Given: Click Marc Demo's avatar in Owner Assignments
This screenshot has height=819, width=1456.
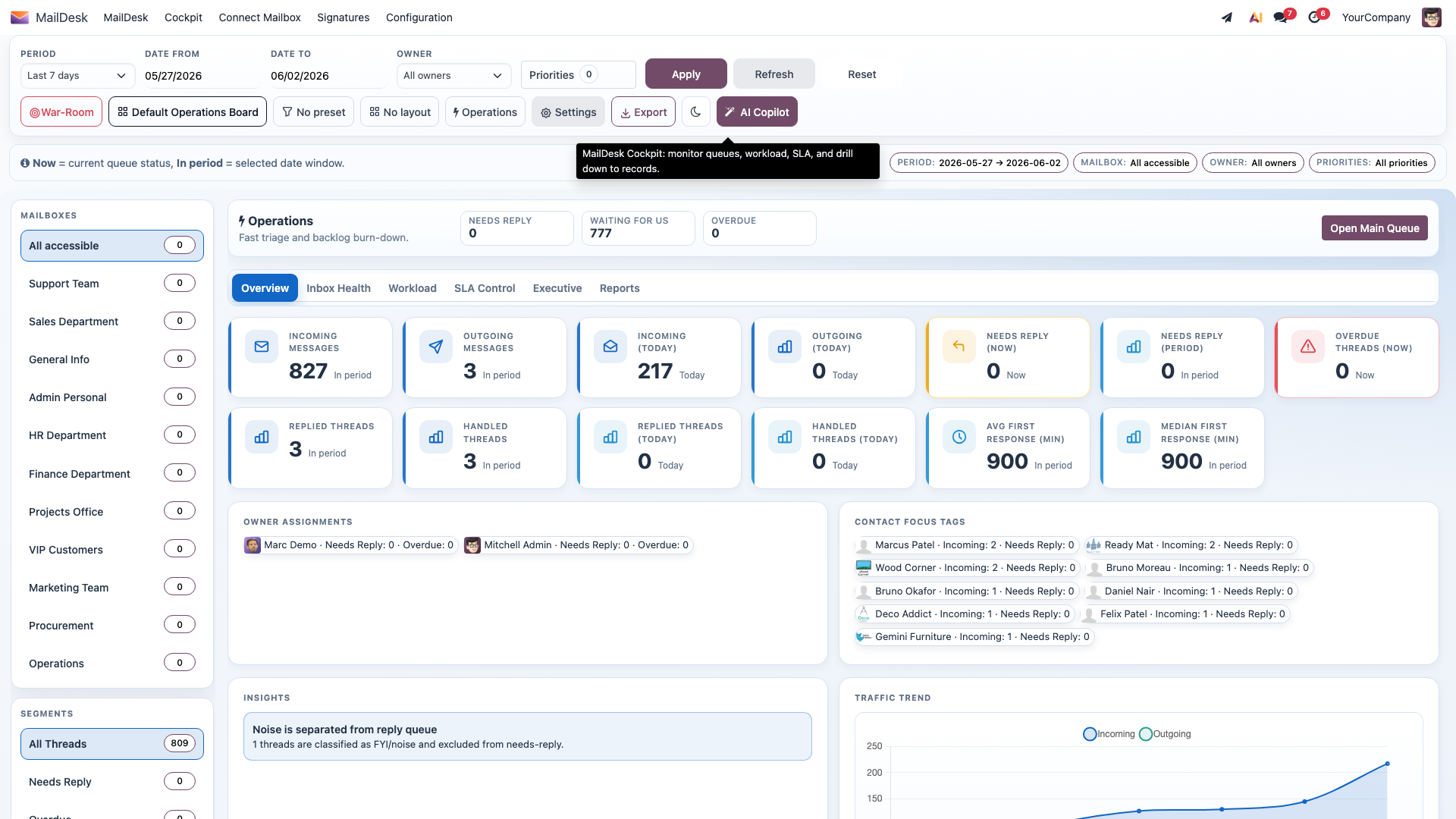Looking at the screenshot, I should (253, 545).
